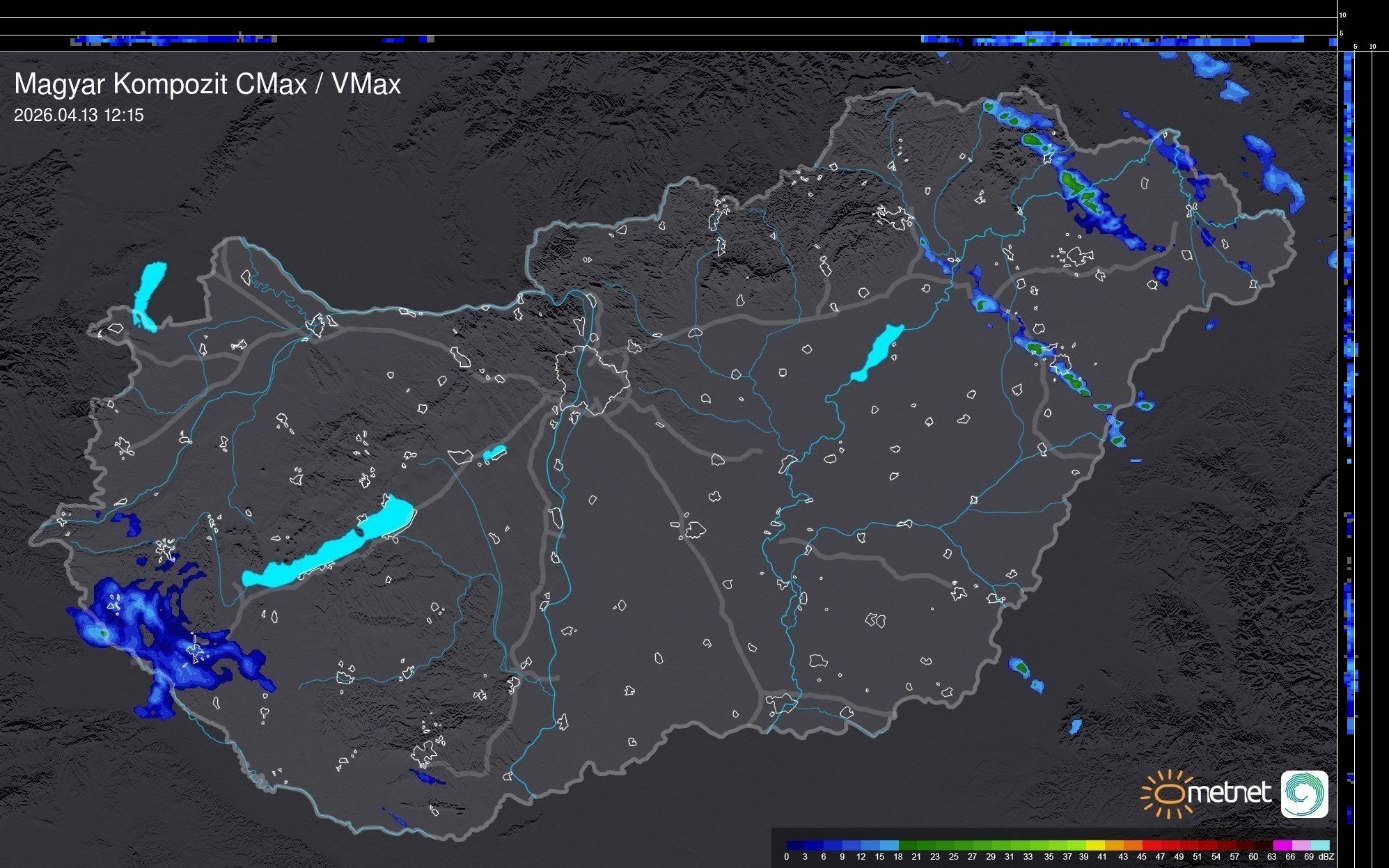
Task: Click the bright red 45 dBZ swatch
Action: click(x=1152, y=845)
